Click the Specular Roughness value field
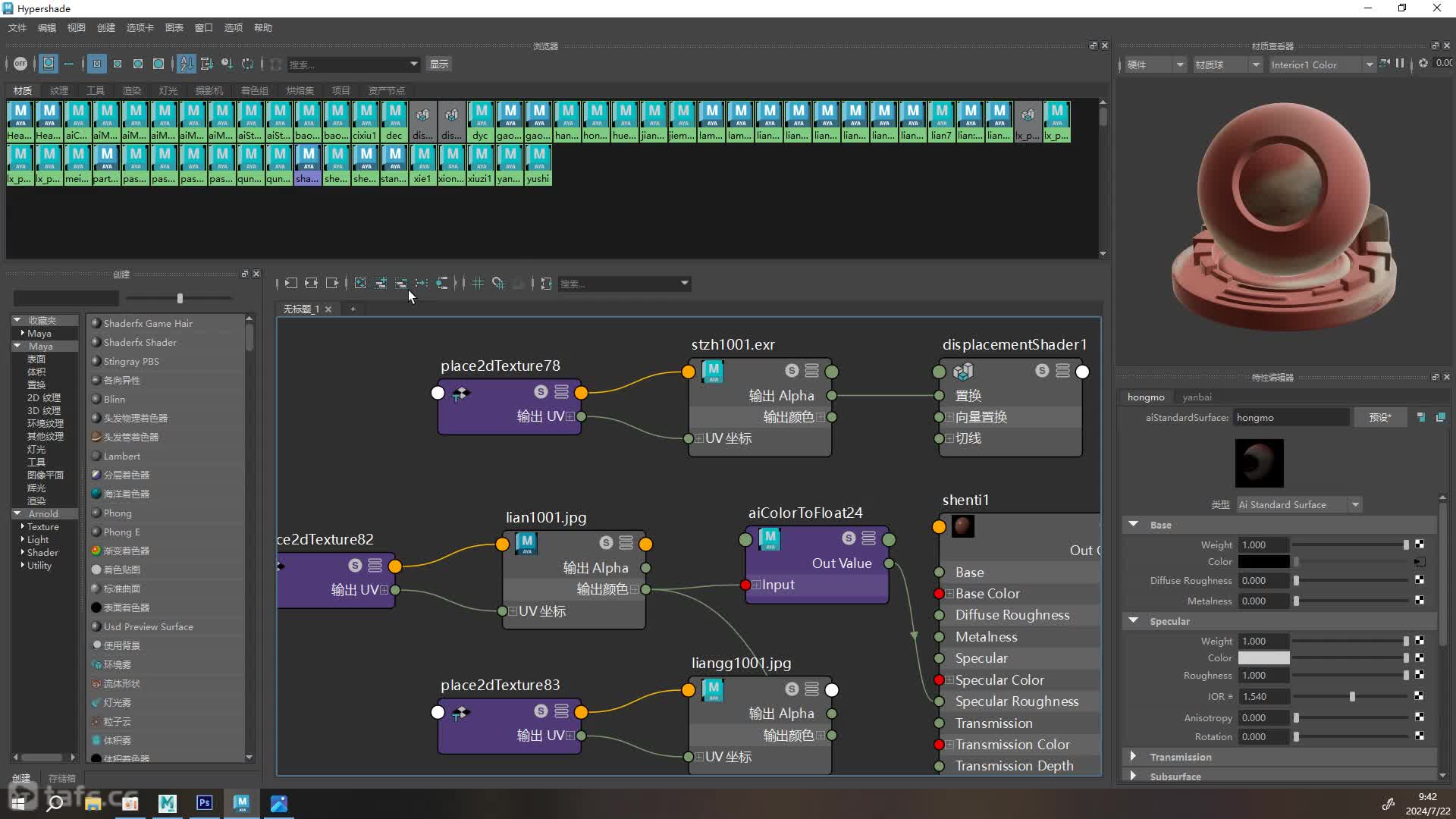Viewport: 1456px width, 819px height. point(1263,675)
